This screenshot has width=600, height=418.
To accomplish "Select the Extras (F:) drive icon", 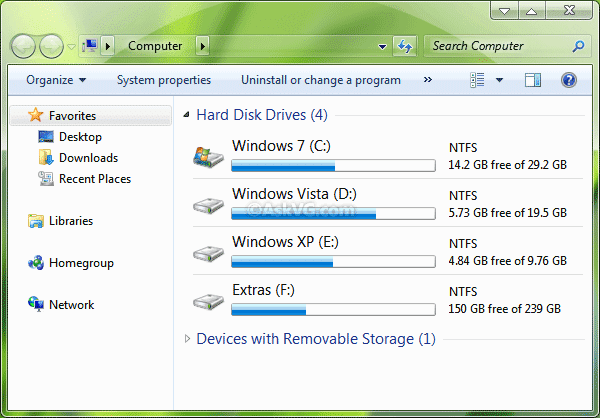I will point(208,302).
